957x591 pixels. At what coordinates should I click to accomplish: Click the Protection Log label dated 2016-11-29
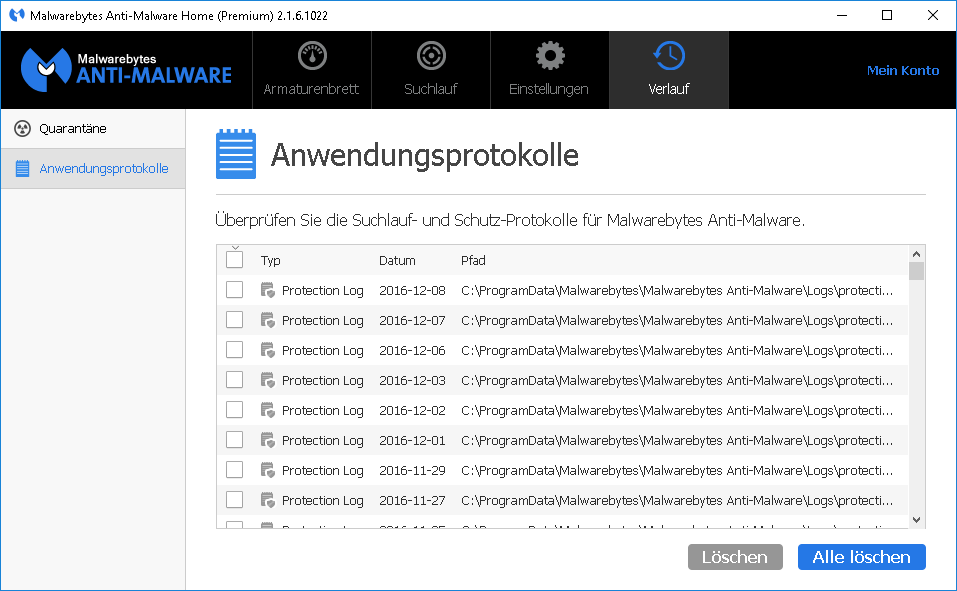point(322,470)
